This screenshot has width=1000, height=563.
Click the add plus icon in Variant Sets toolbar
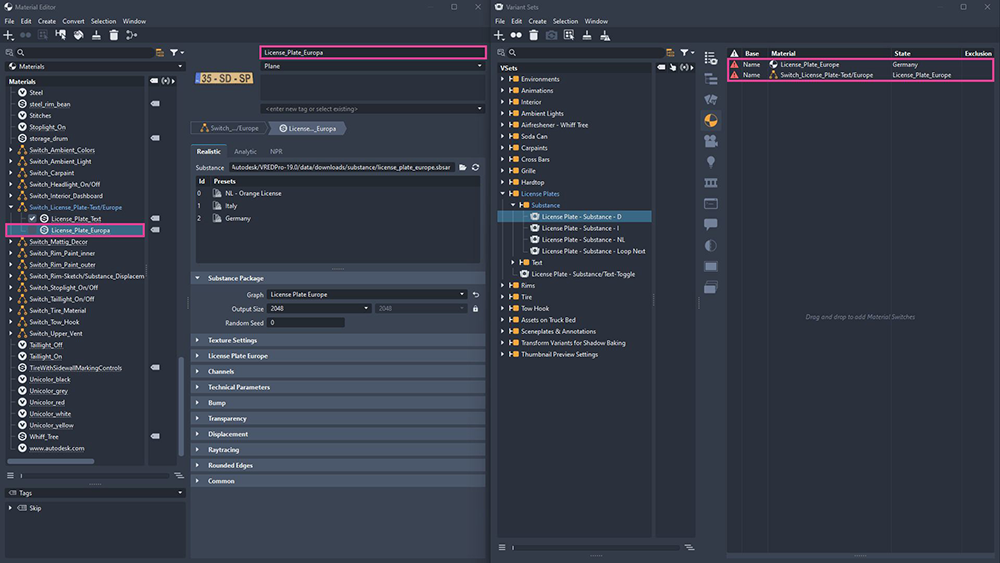click(x=499, y=35)
